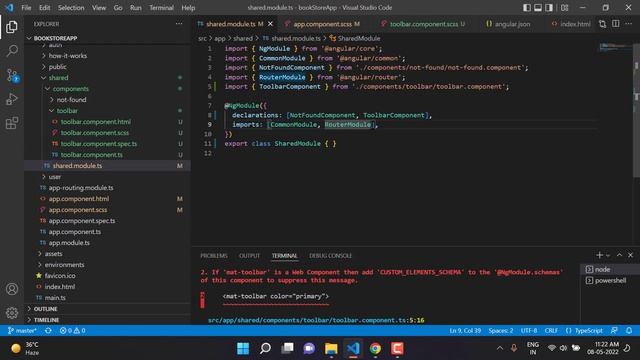
Task: Open the Terminal menu
Action: (161, 8)
